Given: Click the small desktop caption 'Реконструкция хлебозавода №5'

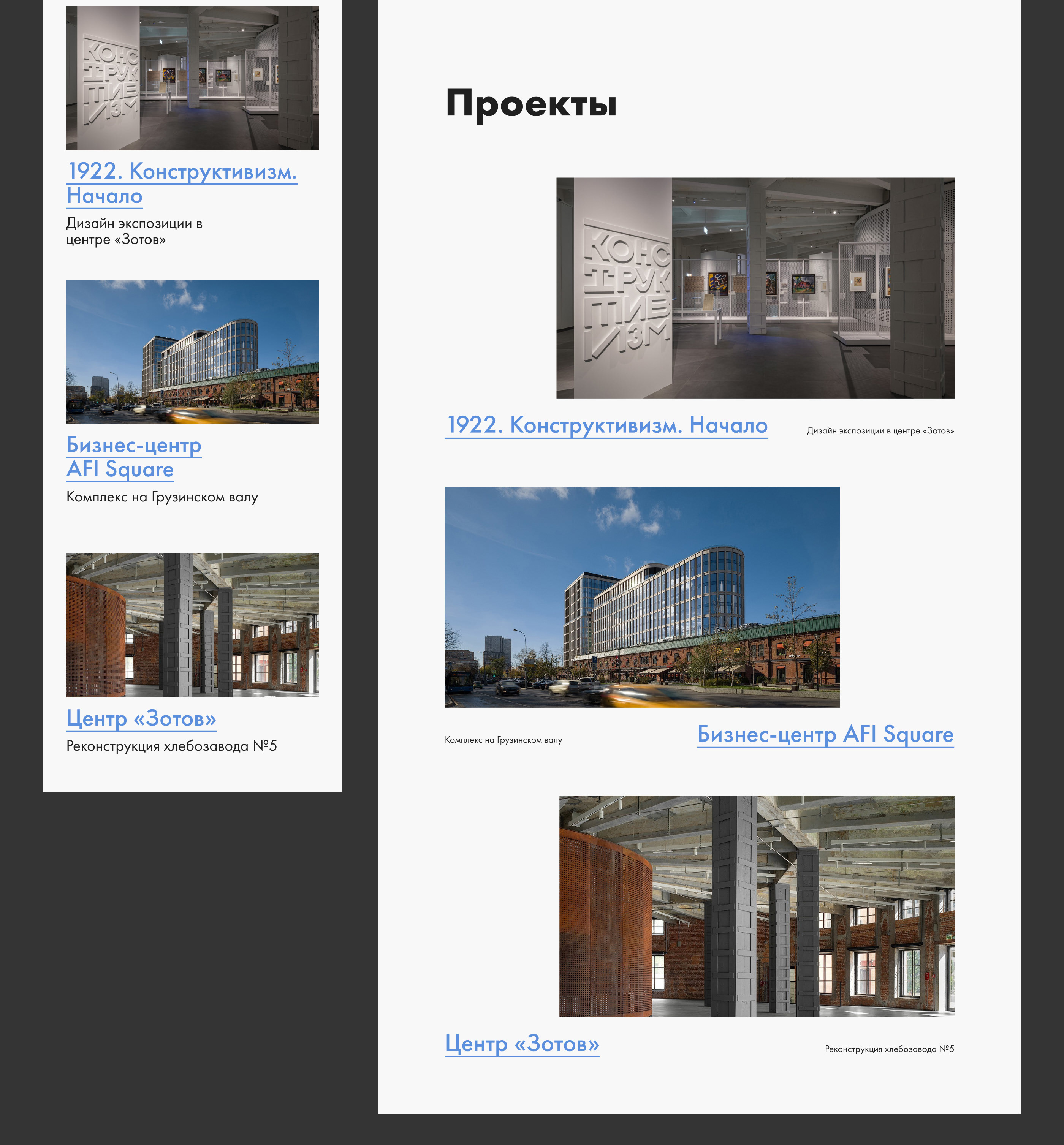Looking at the screenshot, I should [x=889, y=1049].
